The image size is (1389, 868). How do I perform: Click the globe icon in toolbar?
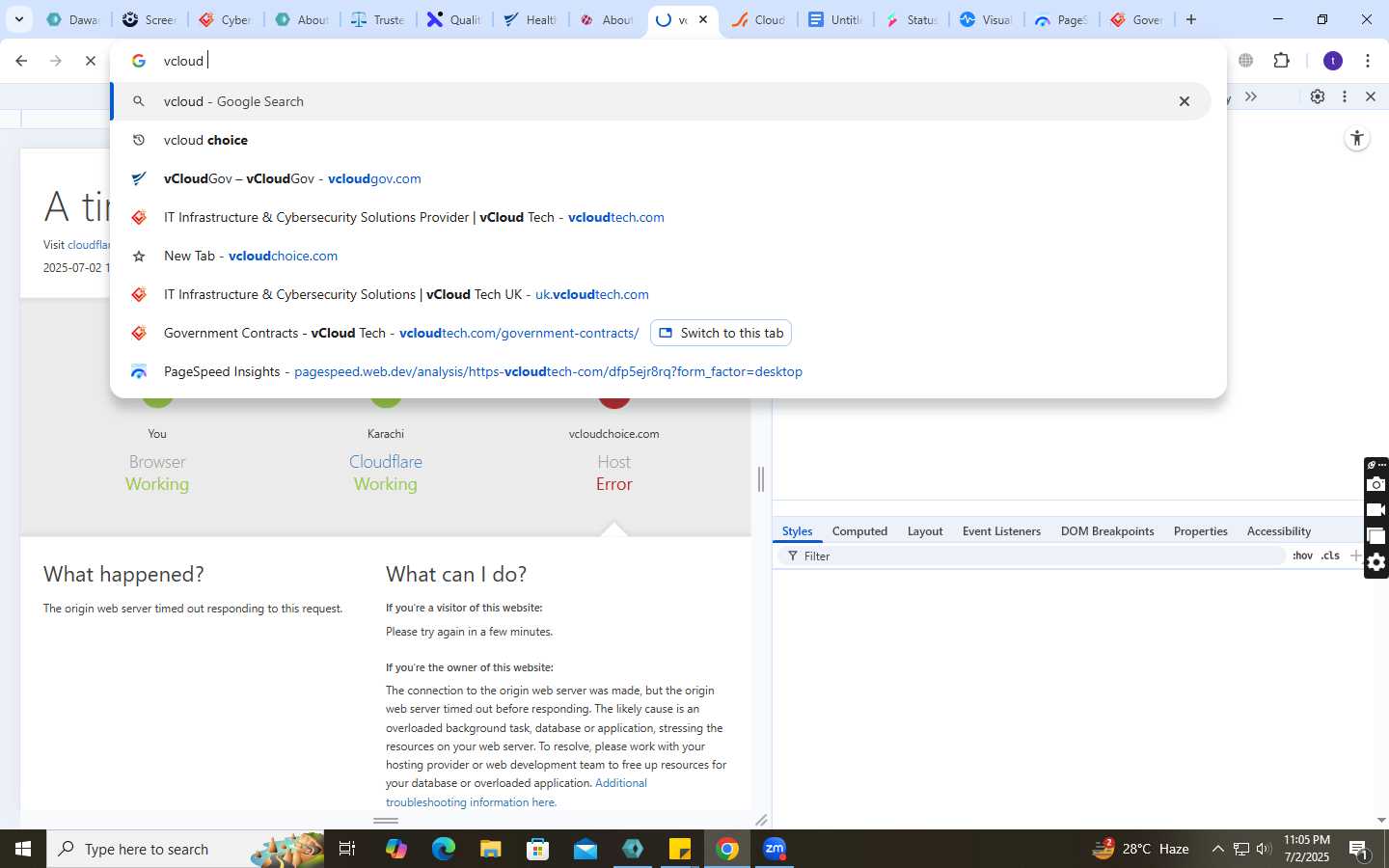pyautogui.click(x=1246, y=61)
